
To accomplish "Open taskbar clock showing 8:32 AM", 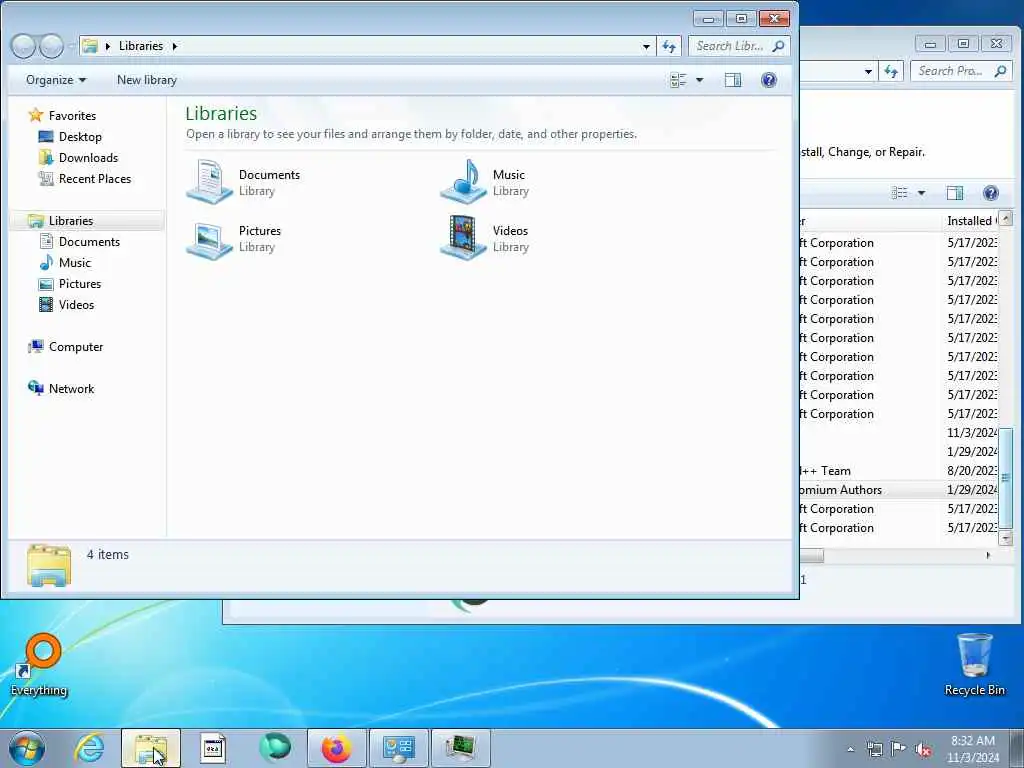I will (972, 749).
